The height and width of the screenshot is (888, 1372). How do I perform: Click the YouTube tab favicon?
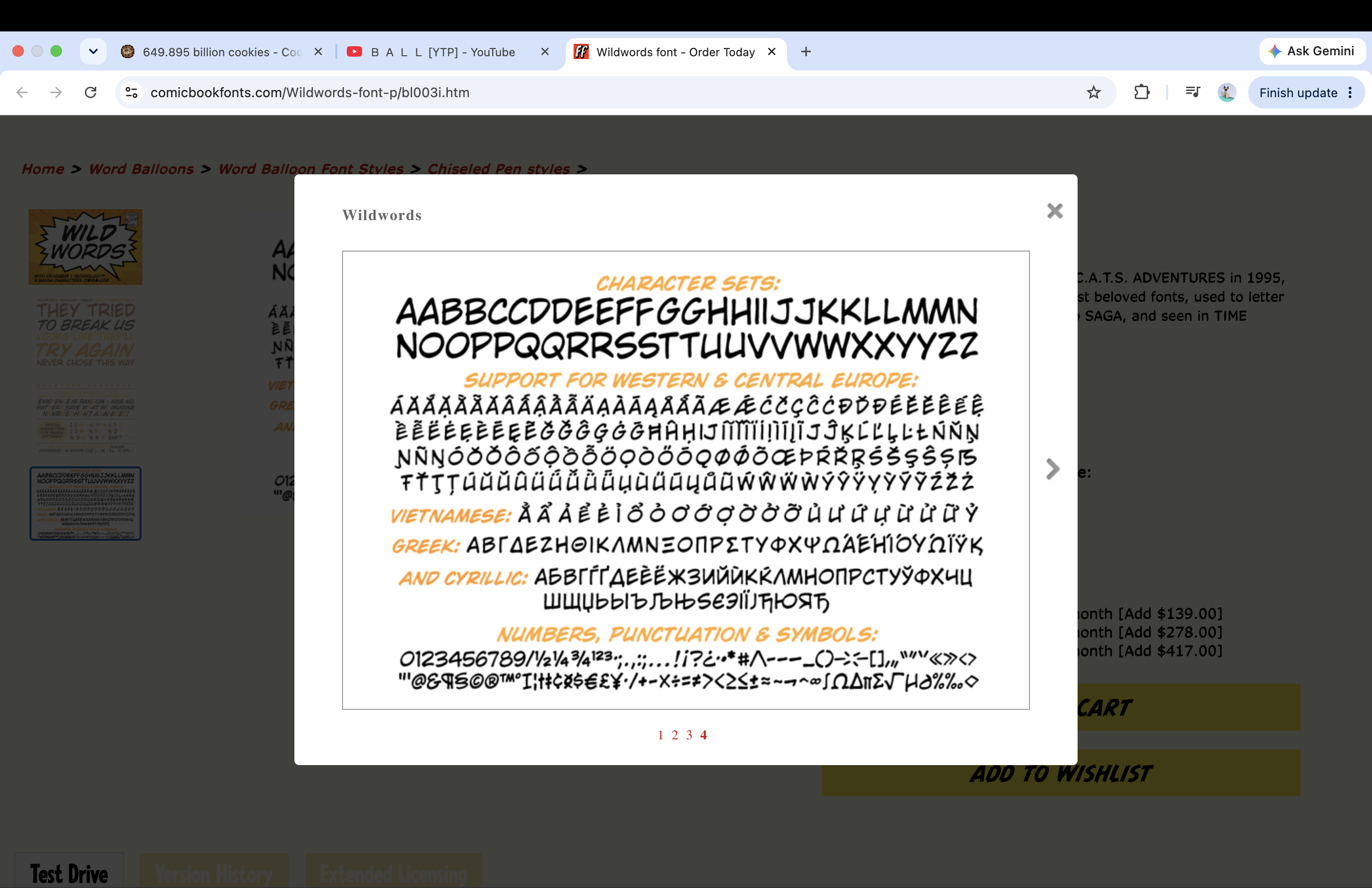point(354,52)
